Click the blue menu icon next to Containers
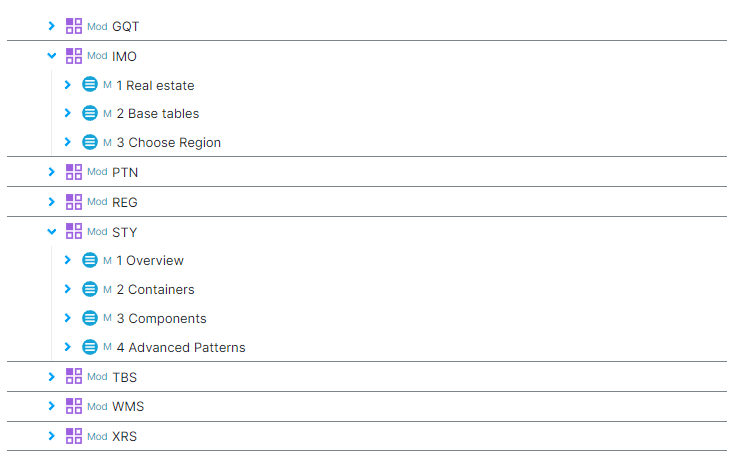Viewport: 738px width, 475px height. (89, 289)
